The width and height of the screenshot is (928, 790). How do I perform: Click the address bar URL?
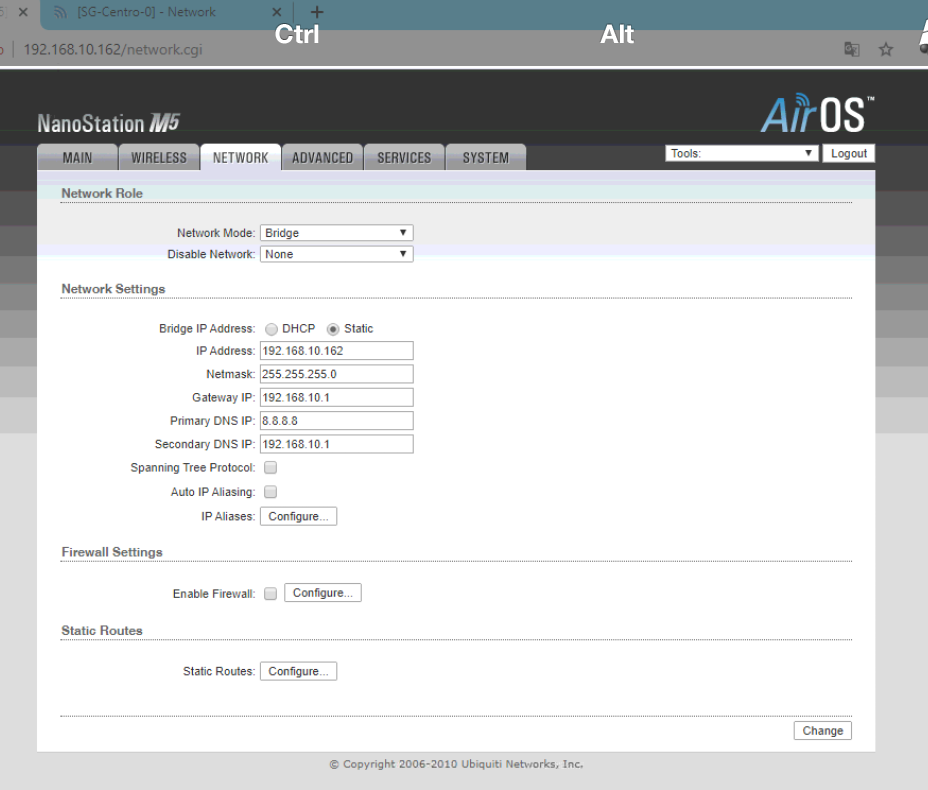click(113, 49)
